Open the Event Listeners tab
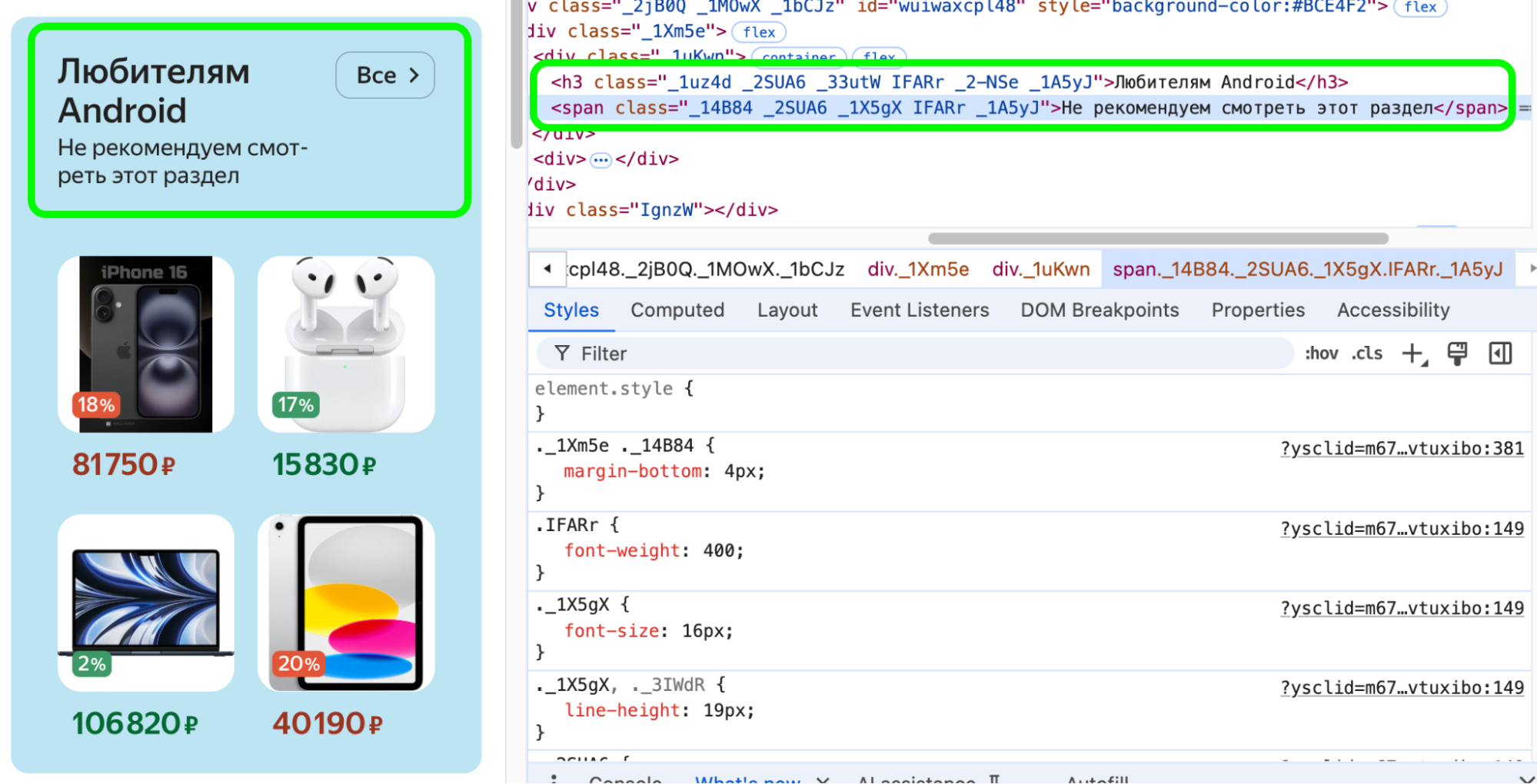1537x784 pixels. [x=920, y=310]
